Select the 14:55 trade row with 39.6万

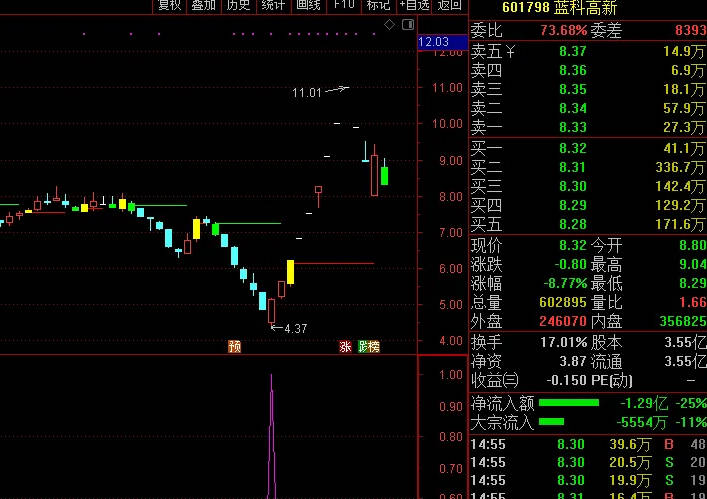(588, 445)
